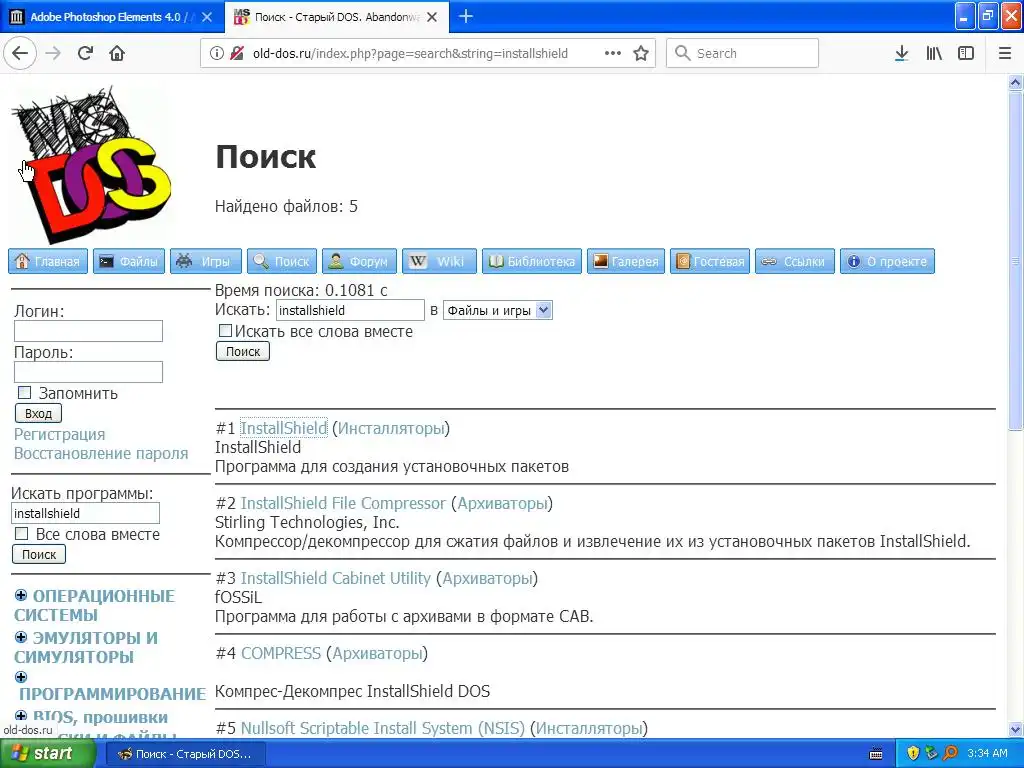The height and width of the screenshot is (768, 1024).
Task: Open a new tab with plus button
Action: coord(466,17)
